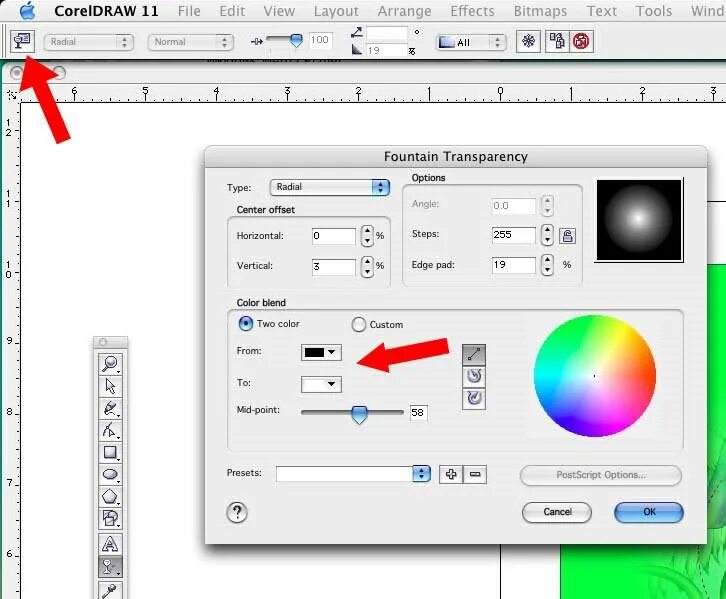Select the Polygon tool
The width and height of the screenshot is (726, 599).
click(x=110, y=496)
